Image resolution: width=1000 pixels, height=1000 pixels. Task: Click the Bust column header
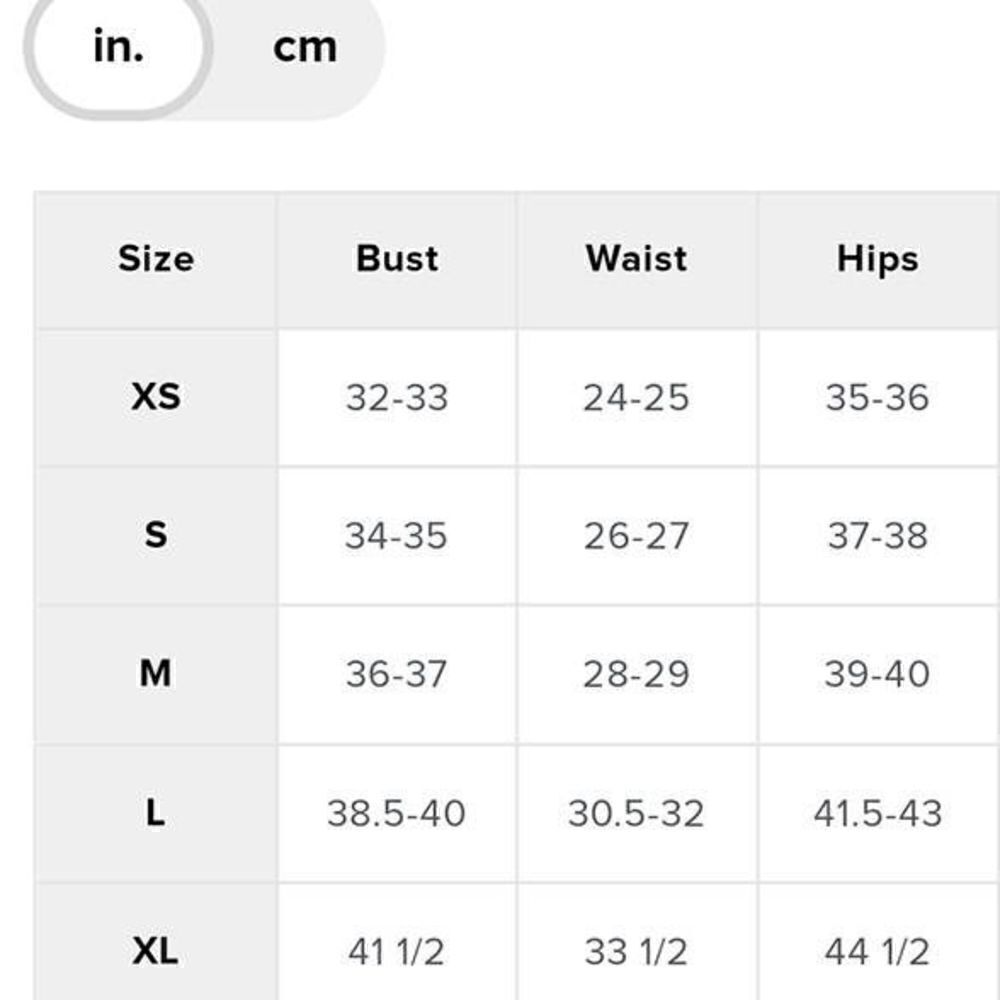point(397,259)
